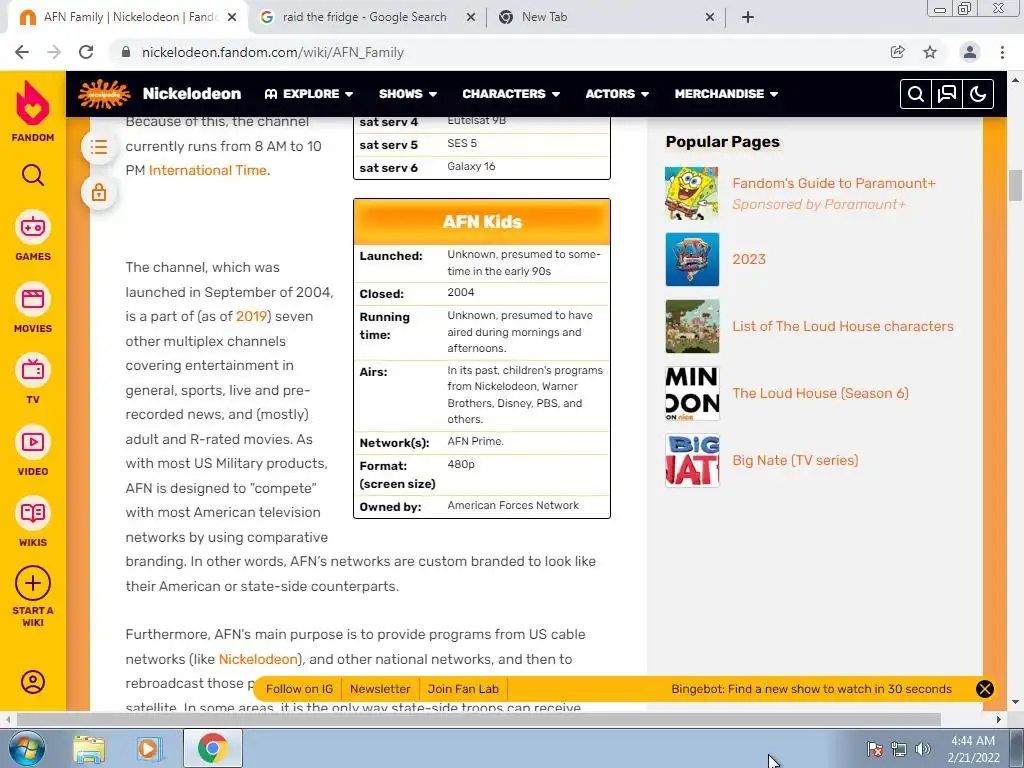The width and height of the screenshot is (1024, 768).
Task: Open the Windows Start button
Action: [26, 748]
